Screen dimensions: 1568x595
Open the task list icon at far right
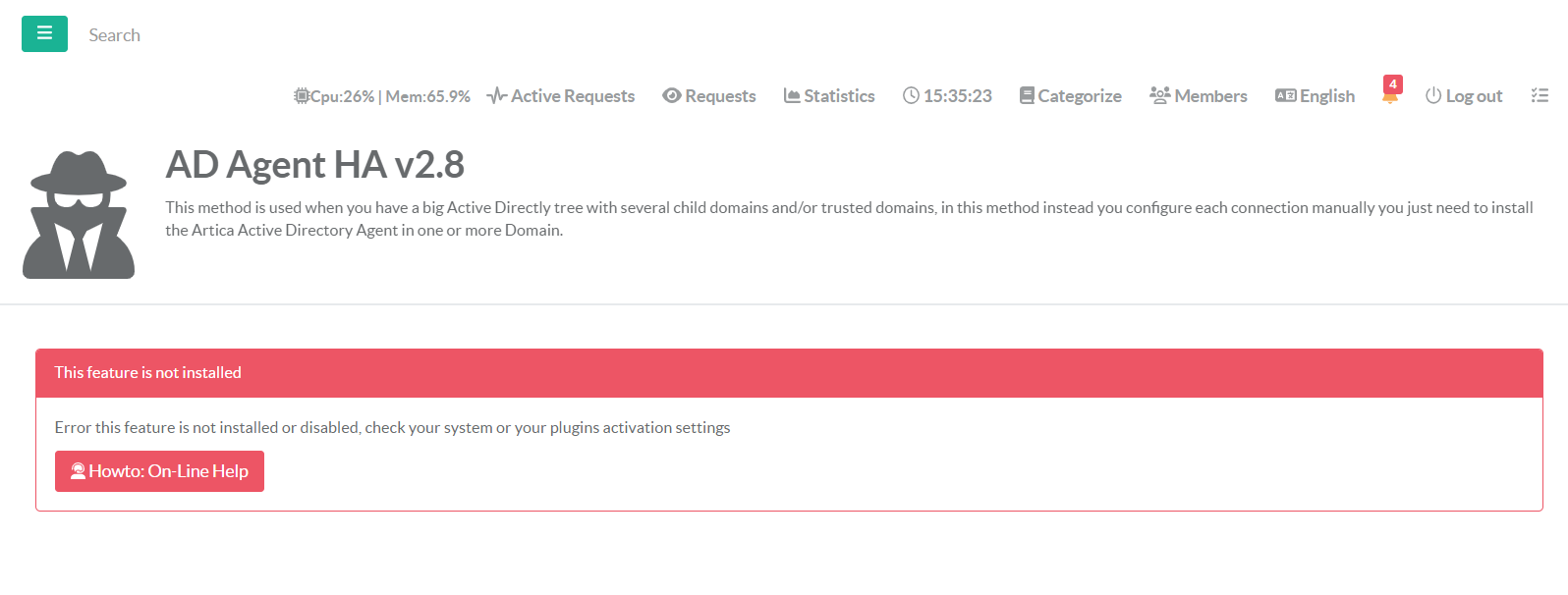(x=1540, y=95)
